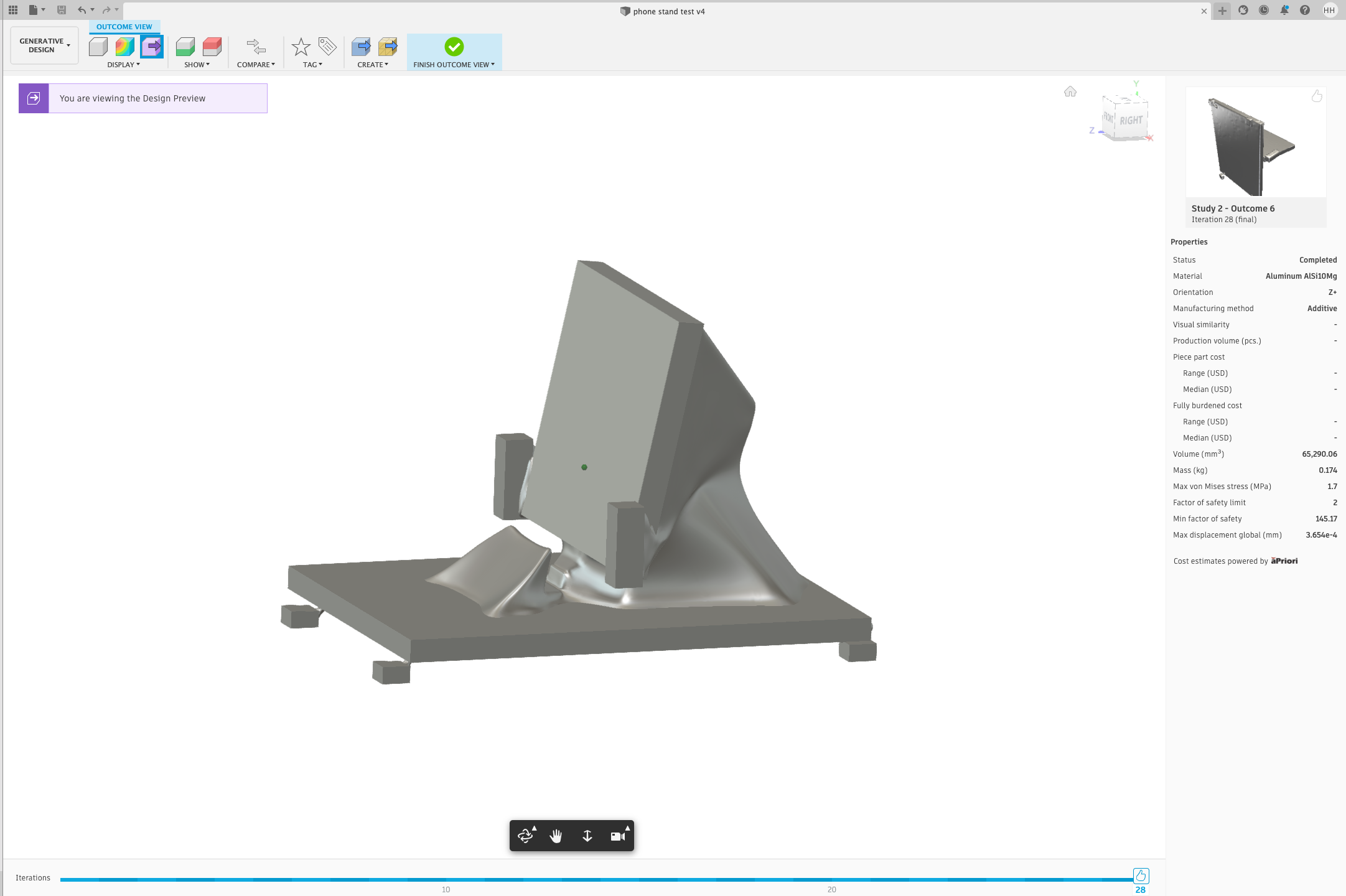The width and height of the screenshot is (1346, 896).
Task: Click the "Additive" manufacturing method value
Action: [x=1322, y=308]
